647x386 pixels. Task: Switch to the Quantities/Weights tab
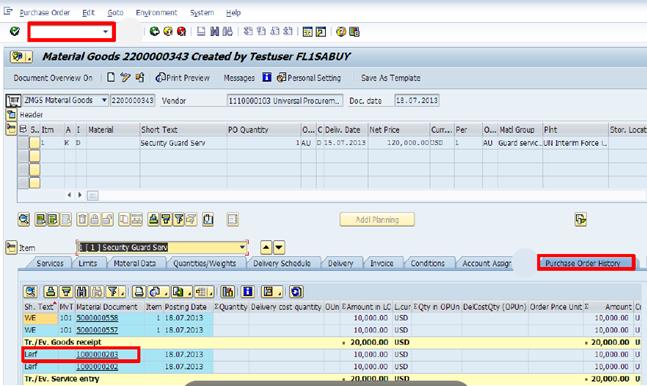point(205,263)
